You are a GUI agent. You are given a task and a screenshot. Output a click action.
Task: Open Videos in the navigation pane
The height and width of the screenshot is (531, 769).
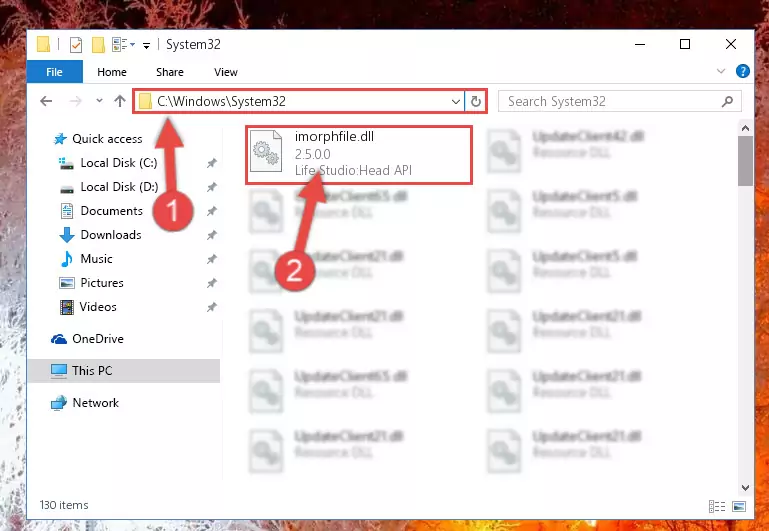(x=98, y=307)
